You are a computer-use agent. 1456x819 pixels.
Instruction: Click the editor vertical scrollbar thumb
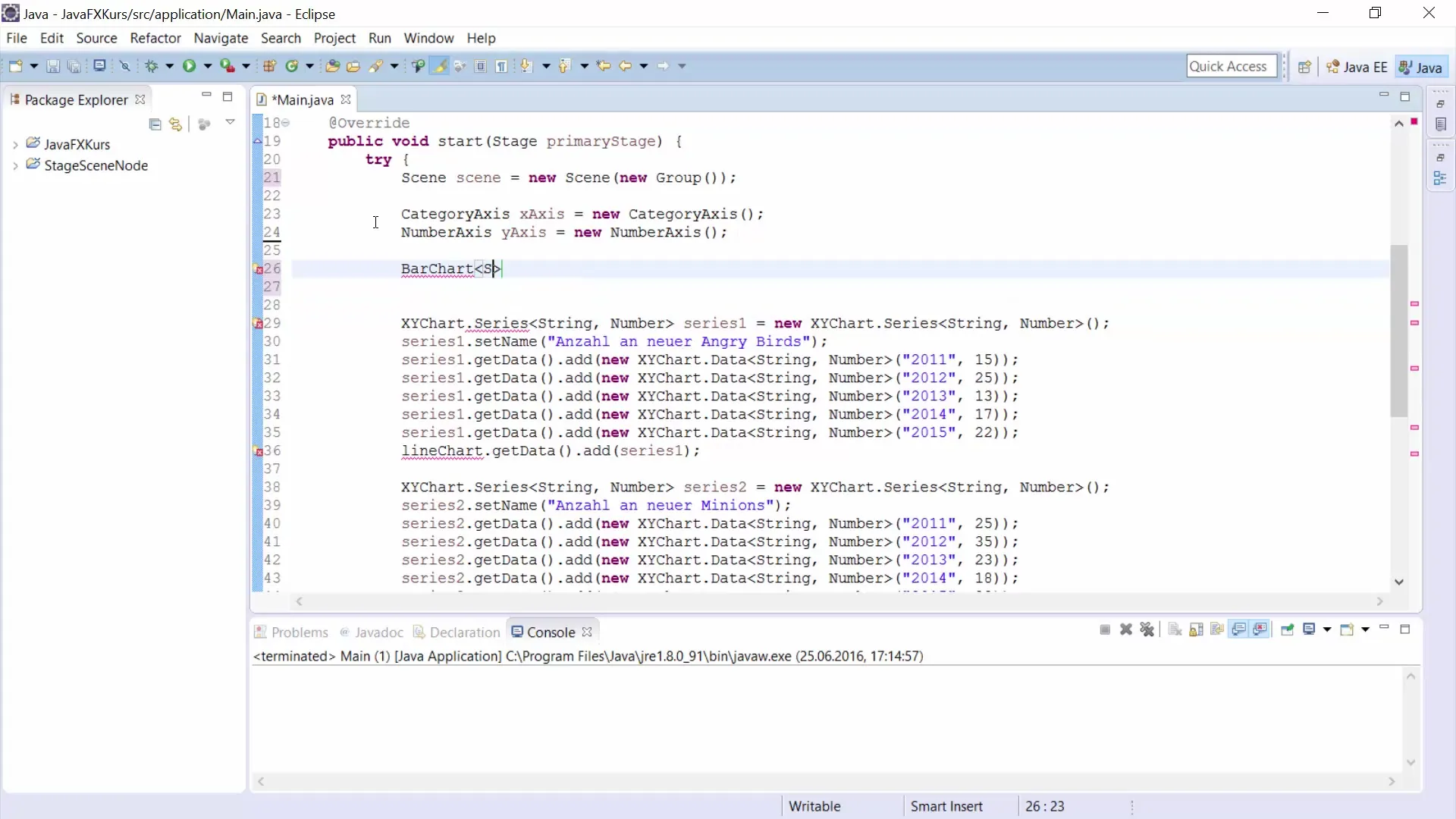pyautogui.click(x=1399, y=331)
